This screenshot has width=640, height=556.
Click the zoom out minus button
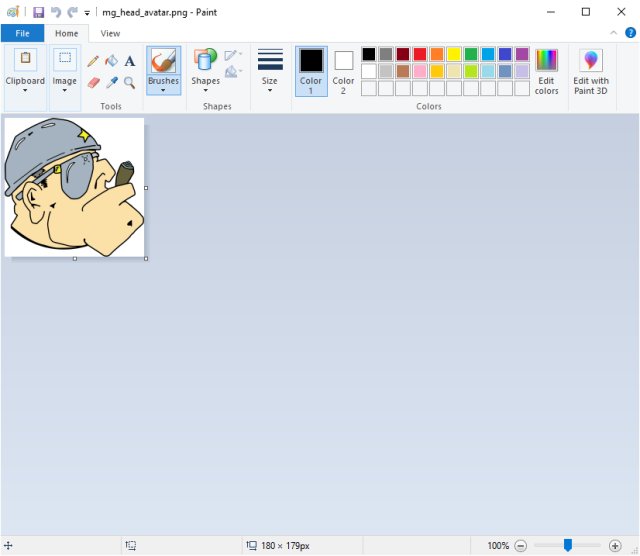520,545
